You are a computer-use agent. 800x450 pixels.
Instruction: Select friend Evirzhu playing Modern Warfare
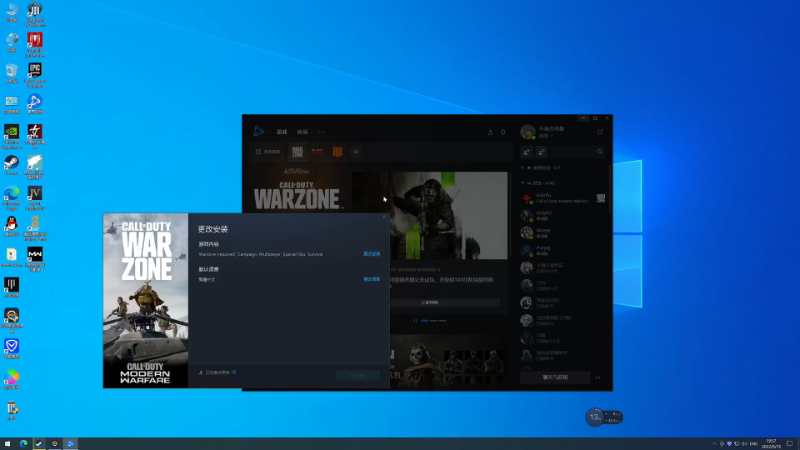[x=561, y=198]
